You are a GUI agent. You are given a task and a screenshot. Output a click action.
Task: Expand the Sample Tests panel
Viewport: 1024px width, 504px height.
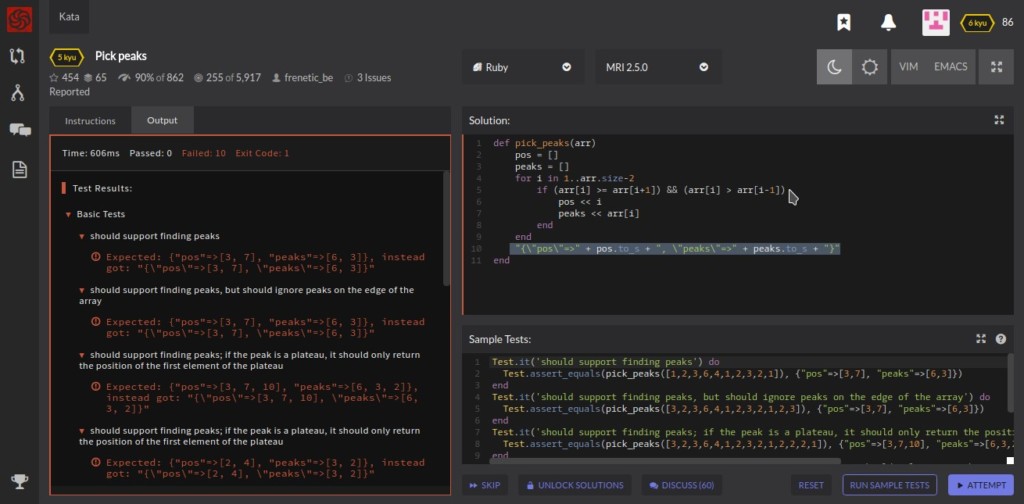(x=980, y=339)
